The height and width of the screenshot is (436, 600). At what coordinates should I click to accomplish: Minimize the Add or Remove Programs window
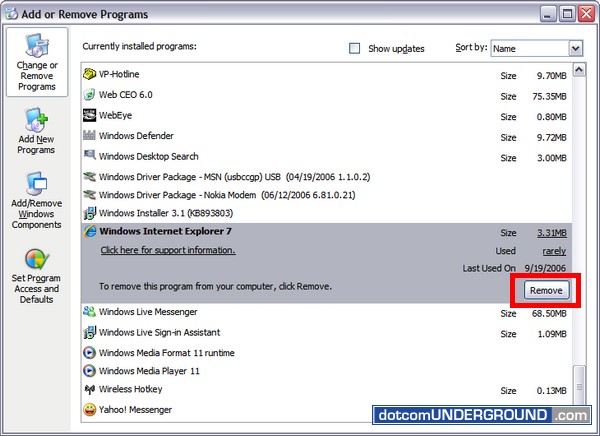pyautogui.click(x=548, y=14)
